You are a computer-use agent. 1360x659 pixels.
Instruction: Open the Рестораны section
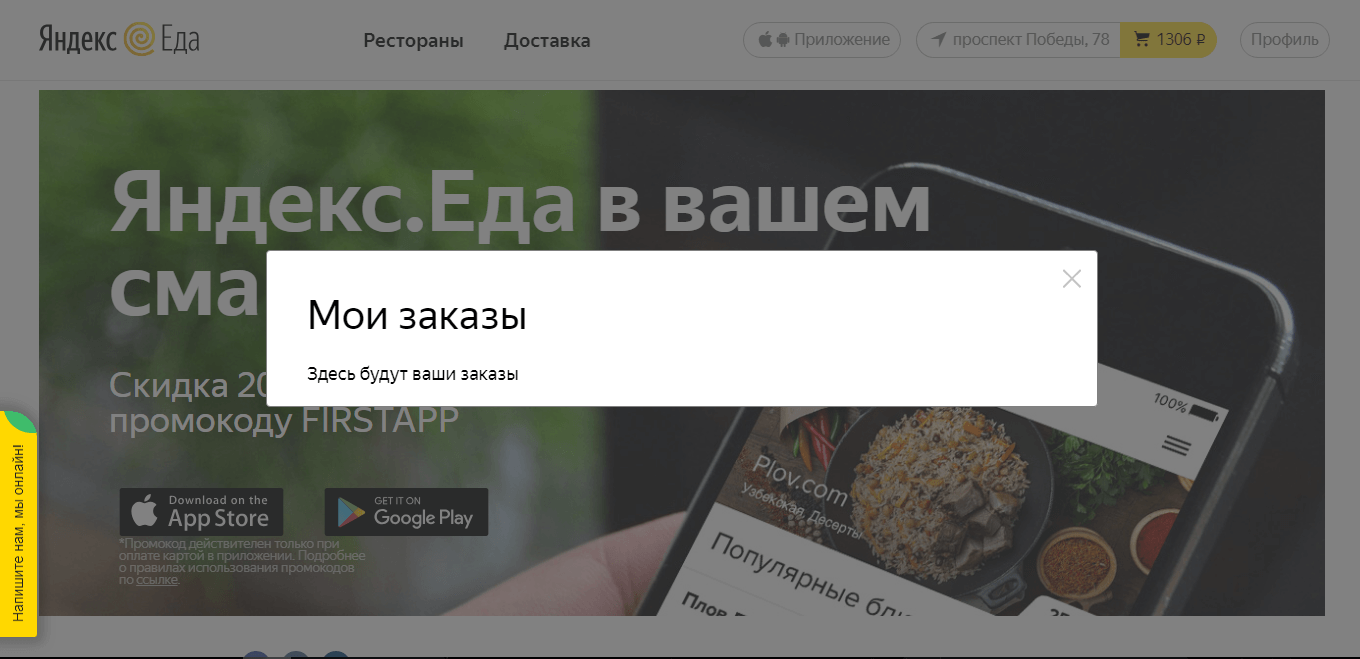click(413, 41)
